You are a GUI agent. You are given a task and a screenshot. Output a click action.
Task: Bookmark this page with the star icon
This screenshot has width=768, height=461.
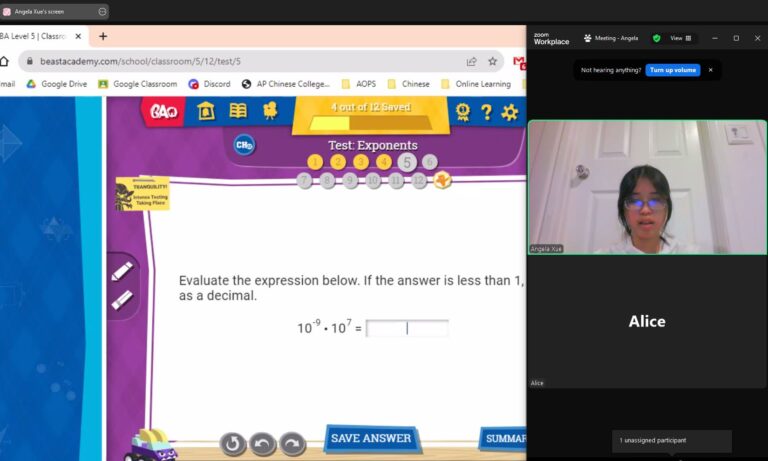point(493,61)
